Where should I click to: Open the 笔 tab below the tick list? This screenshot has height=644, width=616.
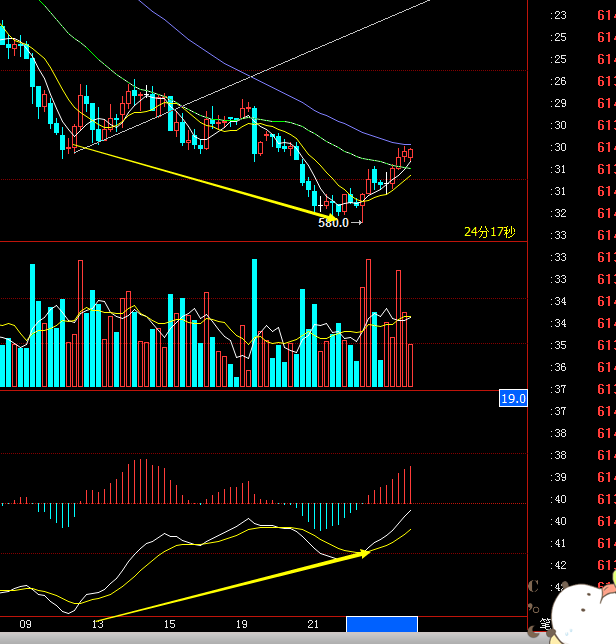click(x=545, y=624)
